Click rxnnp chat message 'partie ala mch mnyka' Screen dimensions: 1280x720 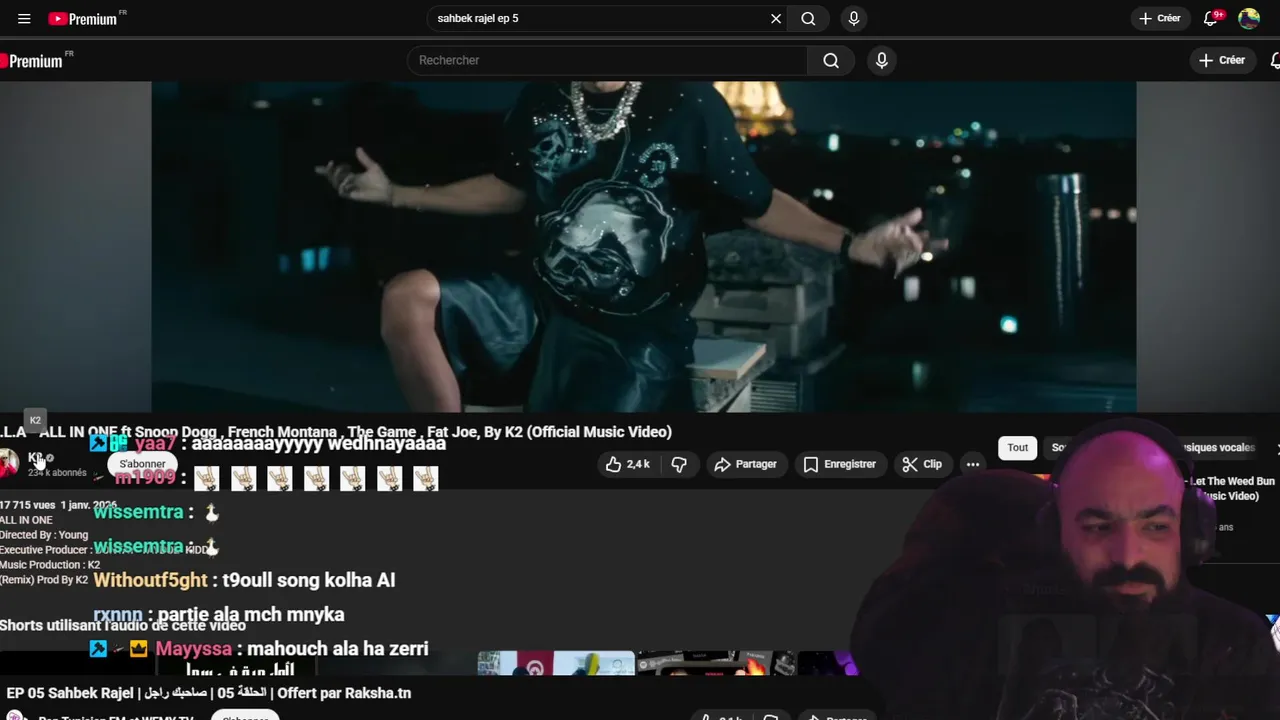tap(251, 615)
